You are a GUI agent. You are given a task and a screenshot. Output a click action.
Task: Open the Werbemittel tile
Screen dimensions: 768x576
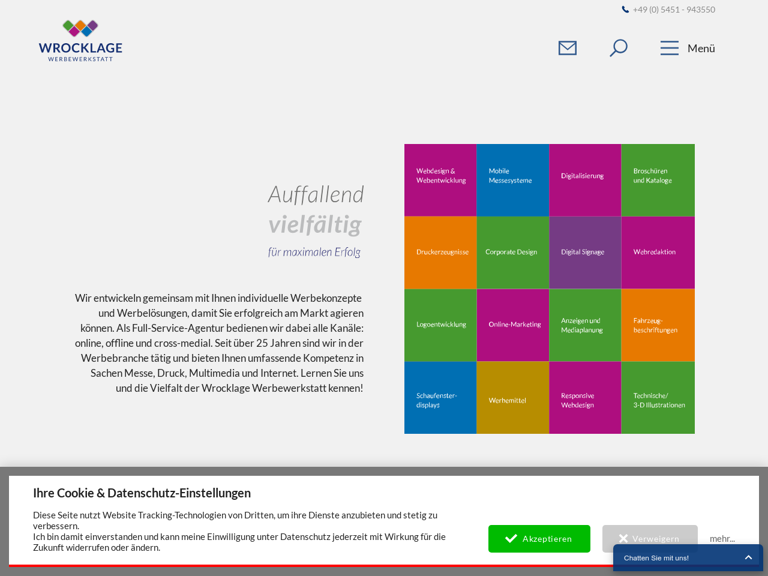512,398
